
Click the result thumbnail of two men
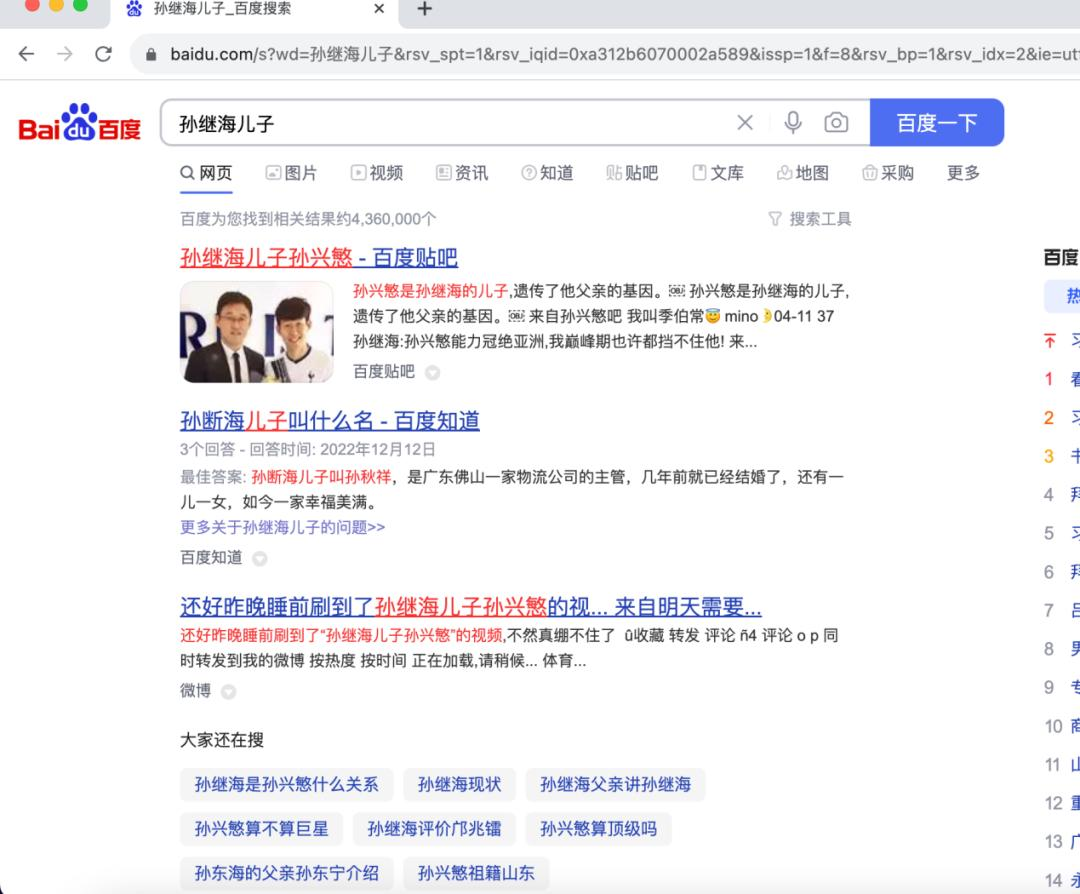[x=256, y=332]
